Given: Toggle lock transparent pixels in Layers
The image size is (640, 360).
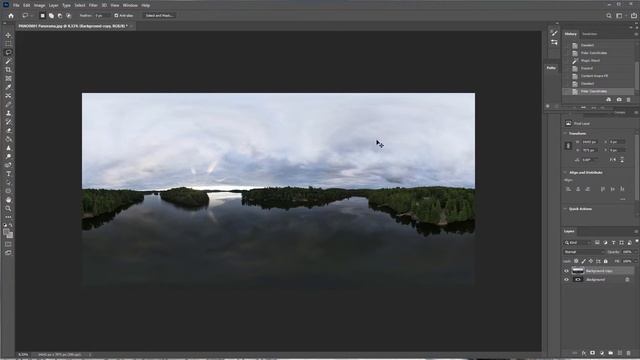Looking at the screenshot, I should click(x=576, y=261).
